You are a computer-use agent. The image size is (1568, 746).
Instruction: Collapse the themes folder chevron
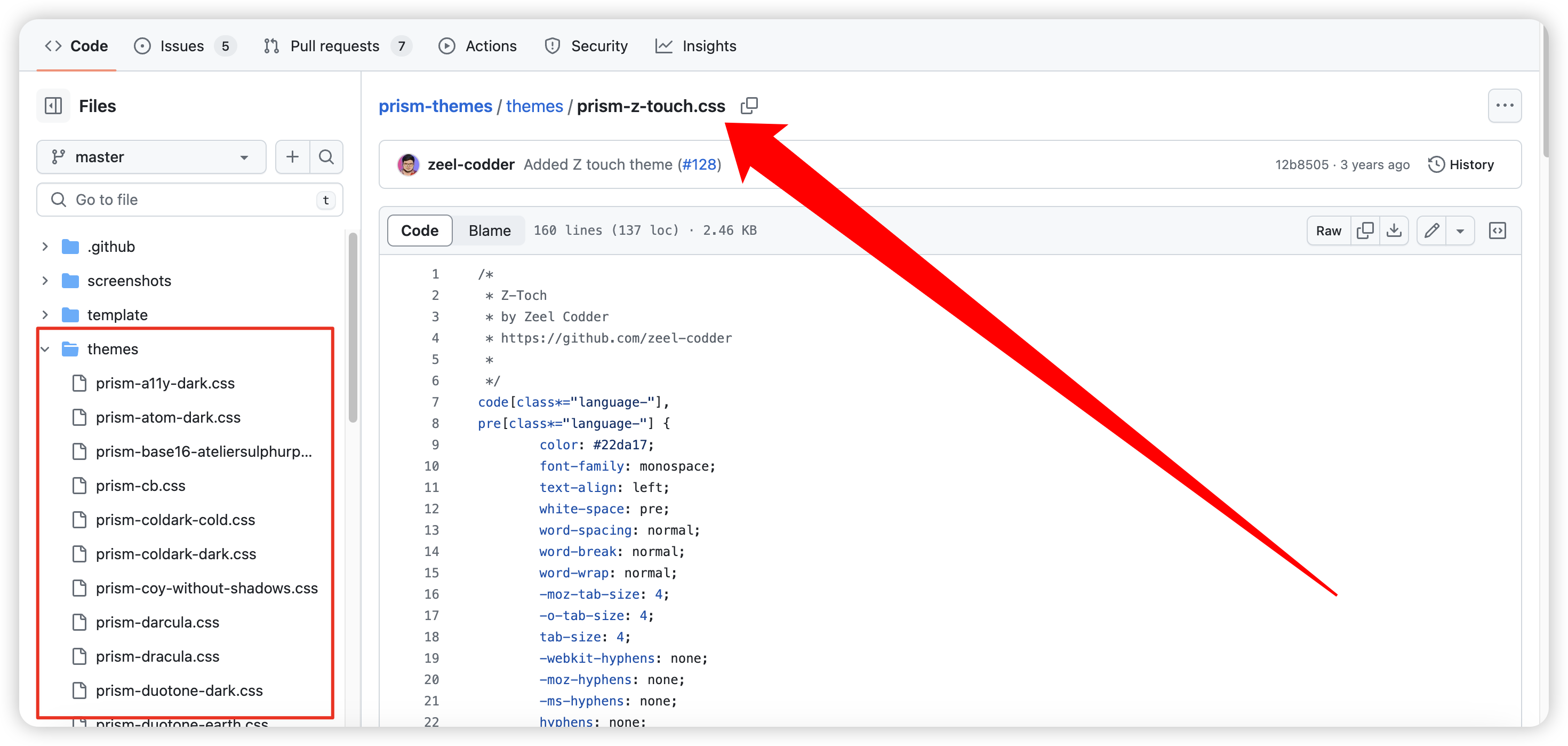(45, 349)
